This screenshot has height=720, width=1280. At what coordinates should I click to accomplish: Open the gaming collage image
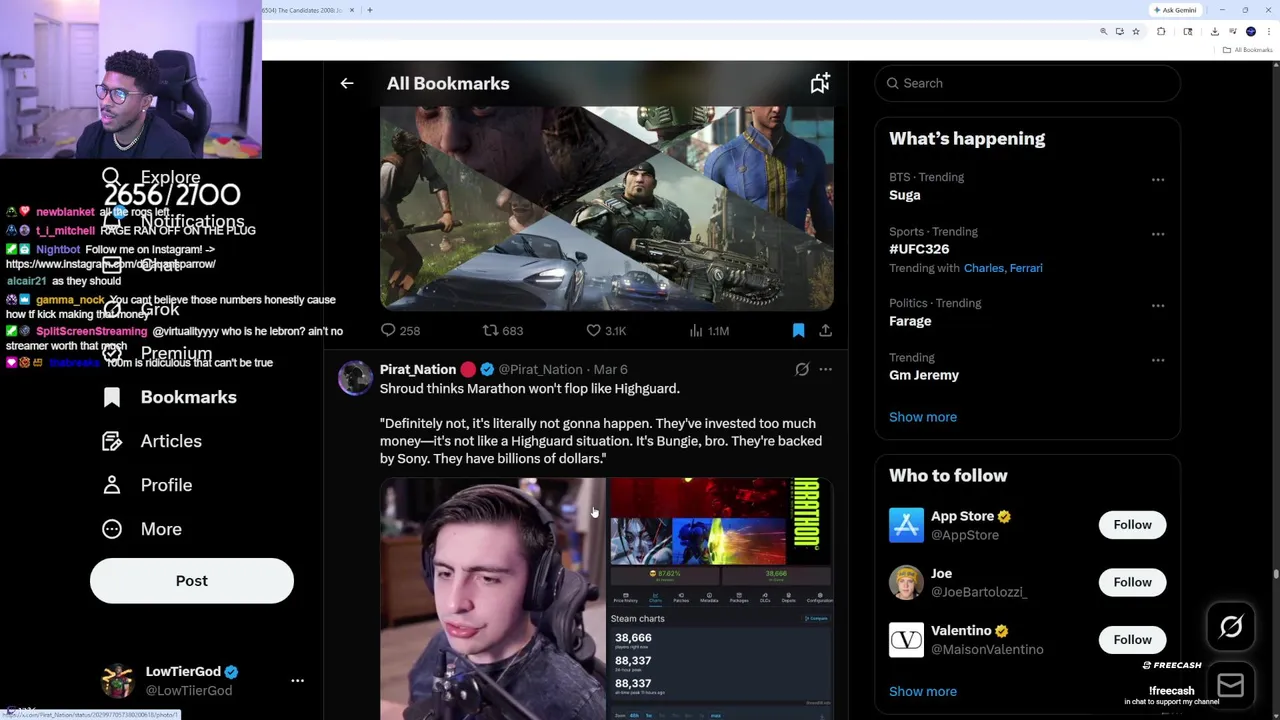pos(607,208)
